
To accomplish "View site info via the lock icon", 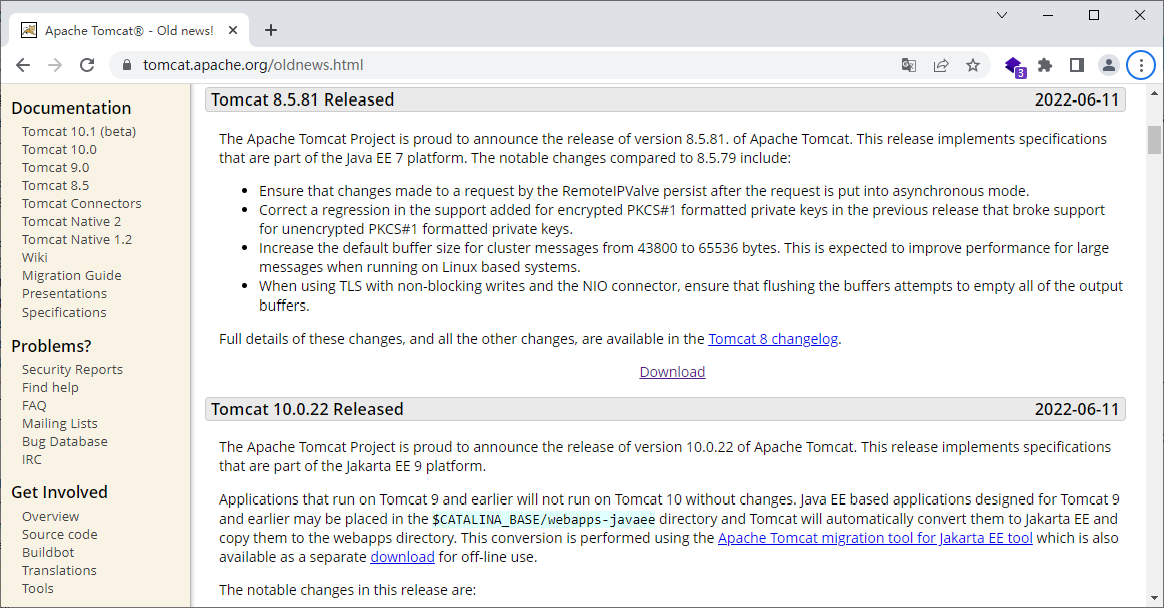I will (127, 65).
